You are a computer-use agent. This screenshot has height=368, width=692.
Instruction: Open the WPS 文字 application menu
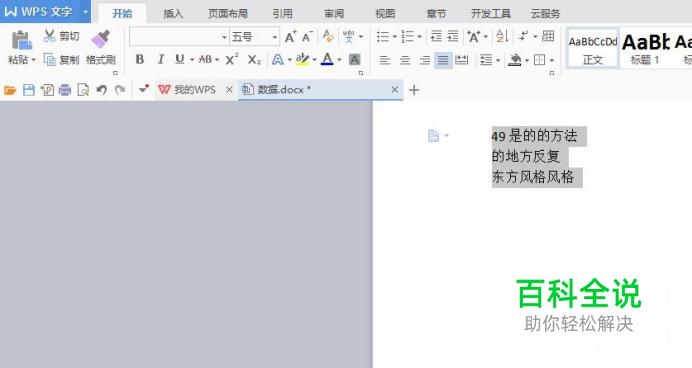point(45,11)
